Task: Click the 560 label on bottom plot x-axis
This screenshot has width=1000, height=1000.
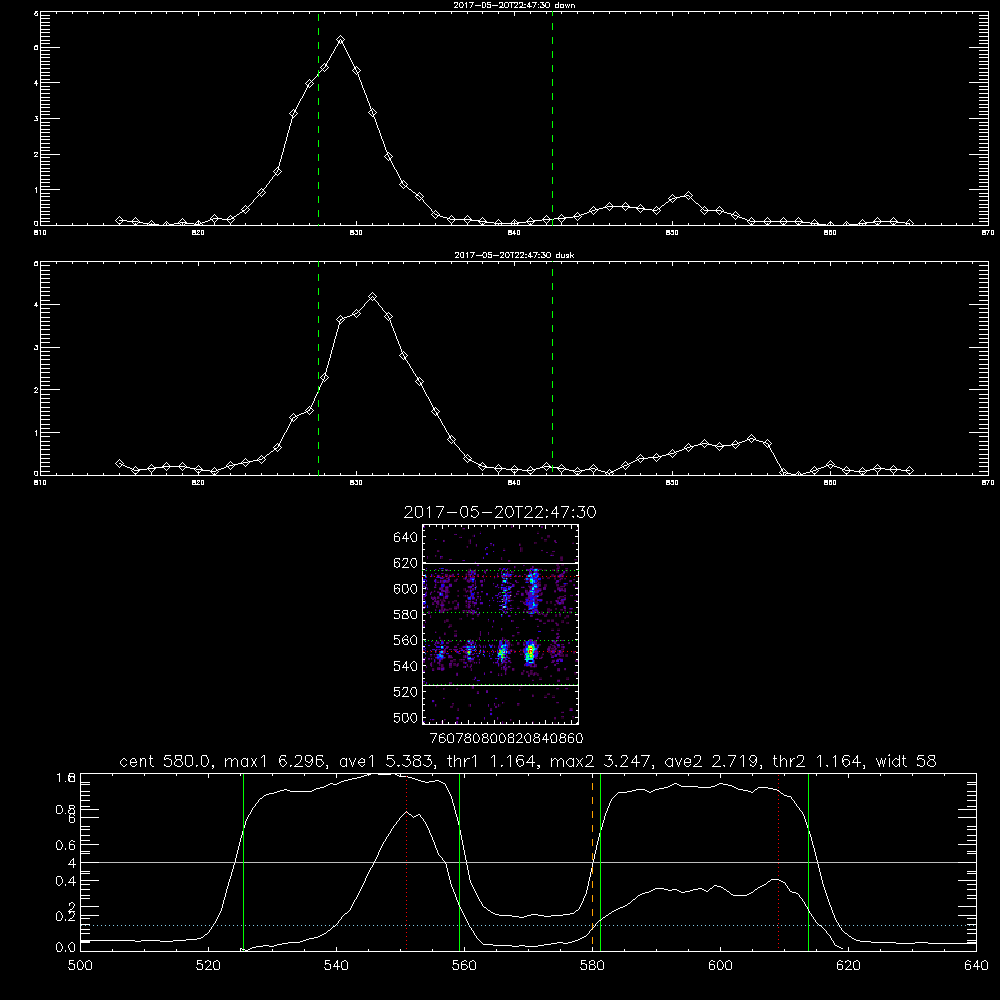Action: tap(464, 966)
